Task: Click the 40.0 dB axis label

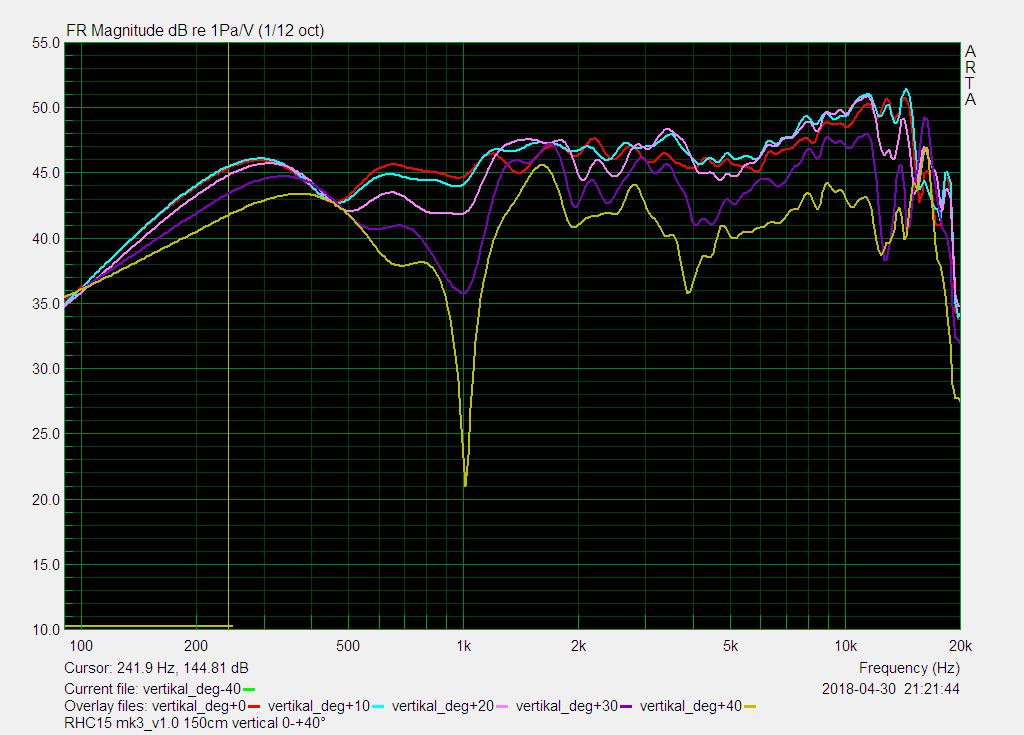Action: tap(46, 238)
